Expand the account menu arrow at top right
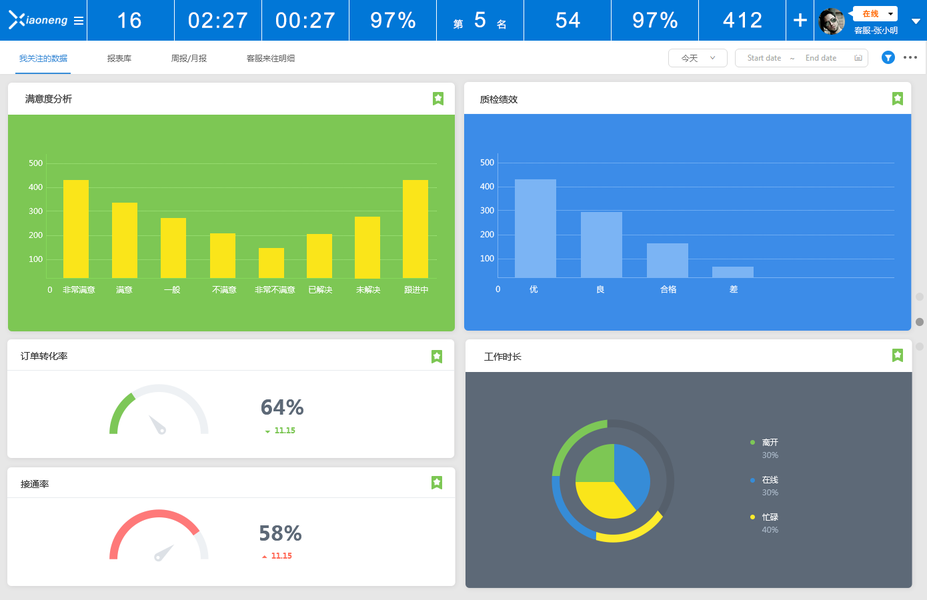927x600 pixels. coord(916,21)
